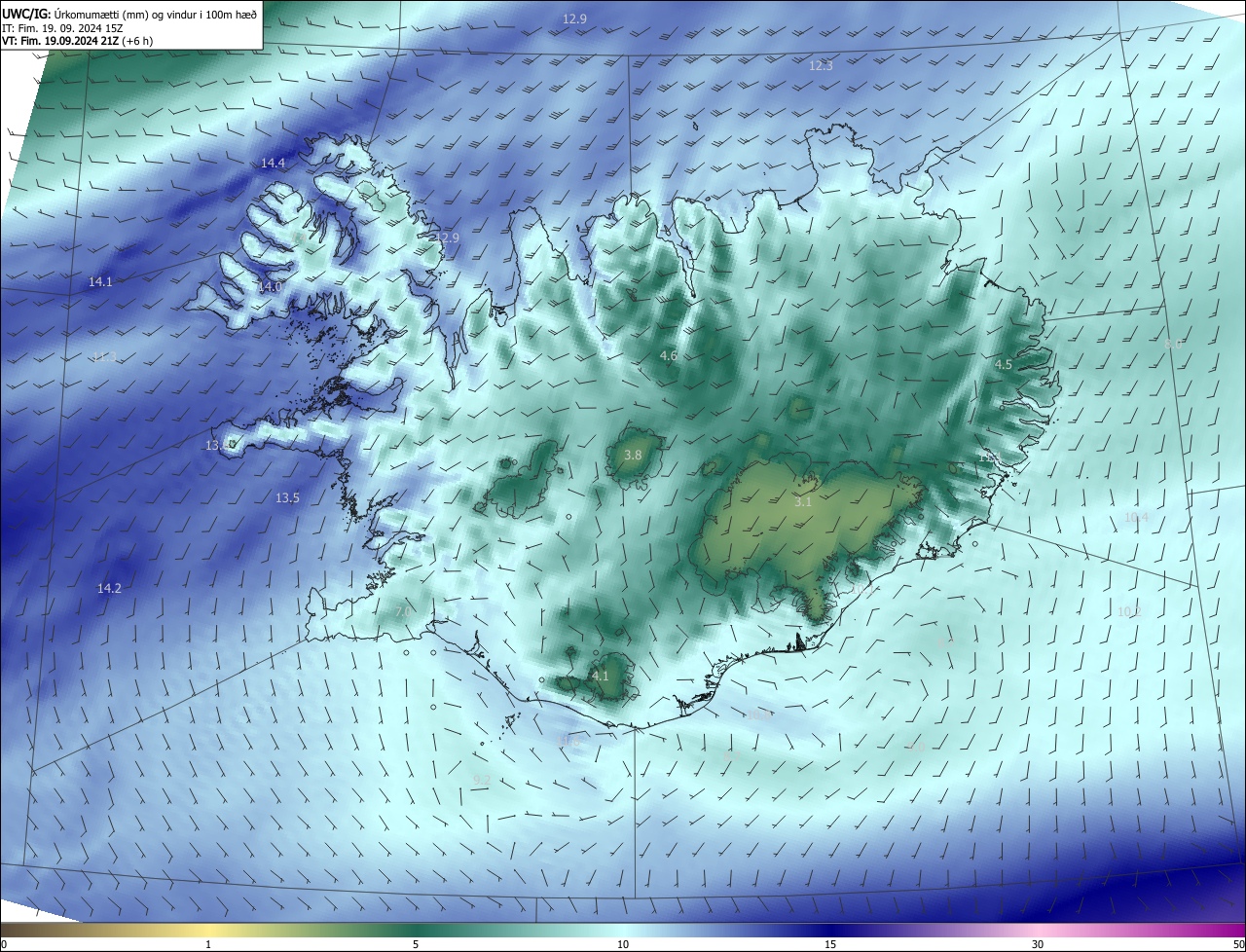Click the faint 10.2 value label
The height and width of the screenshot is (952, 1246).
(1129, 612)
